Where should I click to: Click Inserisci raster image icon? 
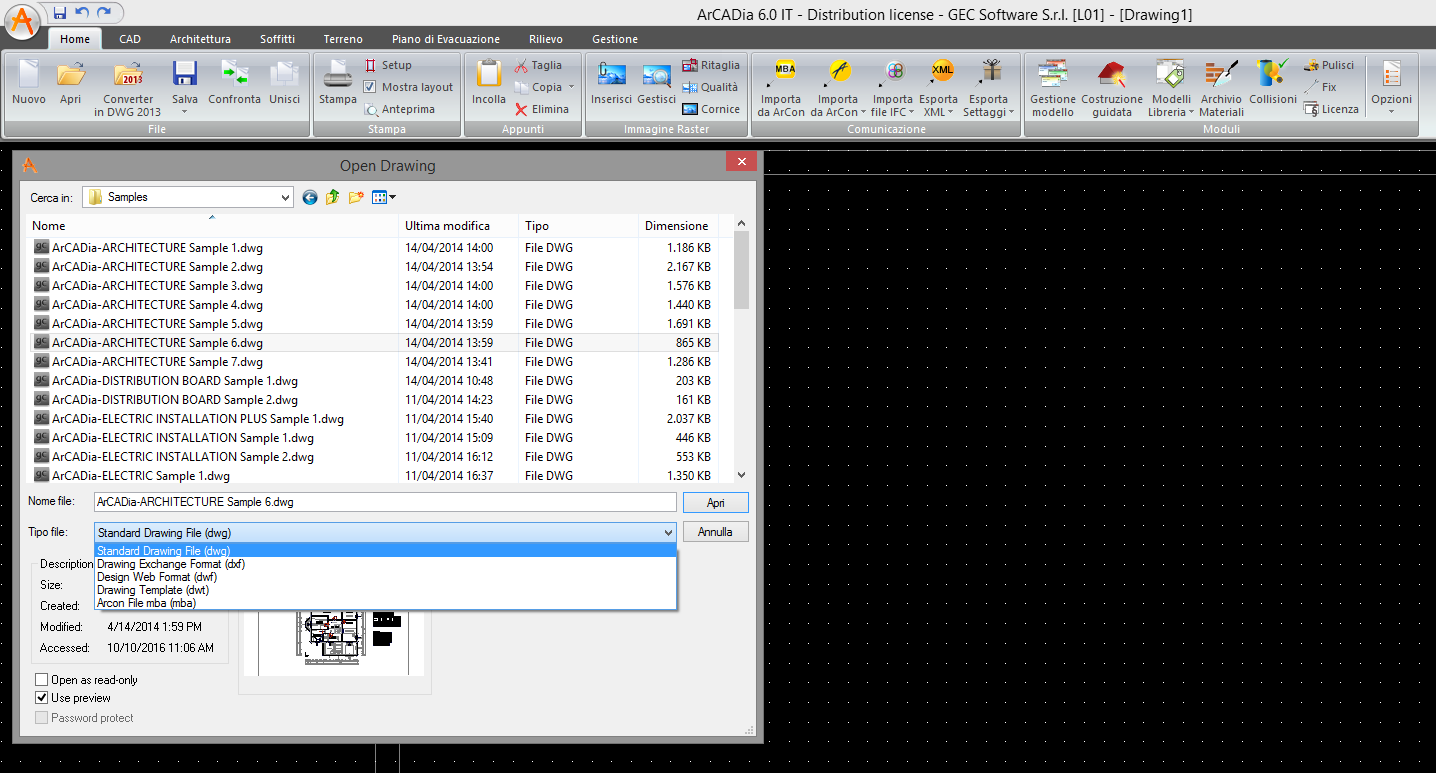(x=611, y=75)
